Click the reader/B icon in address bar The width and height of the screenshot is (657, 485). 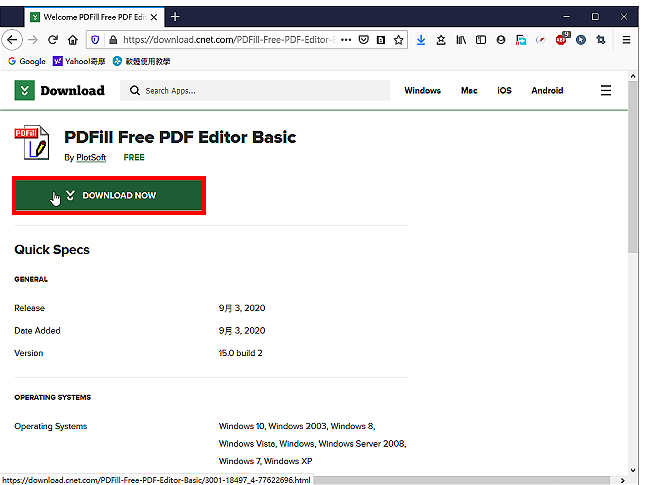point(381,40)
